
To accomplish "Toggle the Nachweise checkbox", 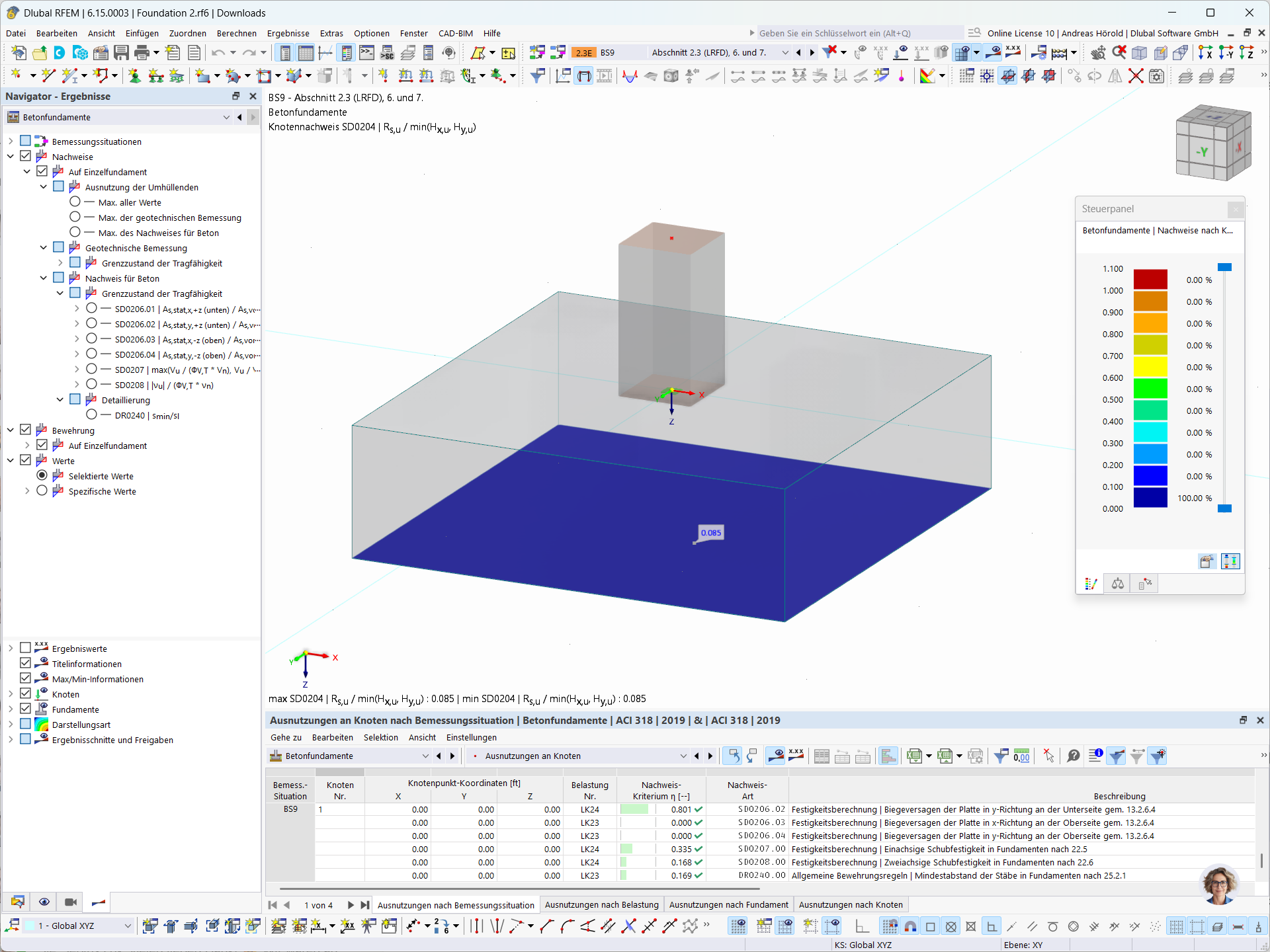I will coord(25,156).
